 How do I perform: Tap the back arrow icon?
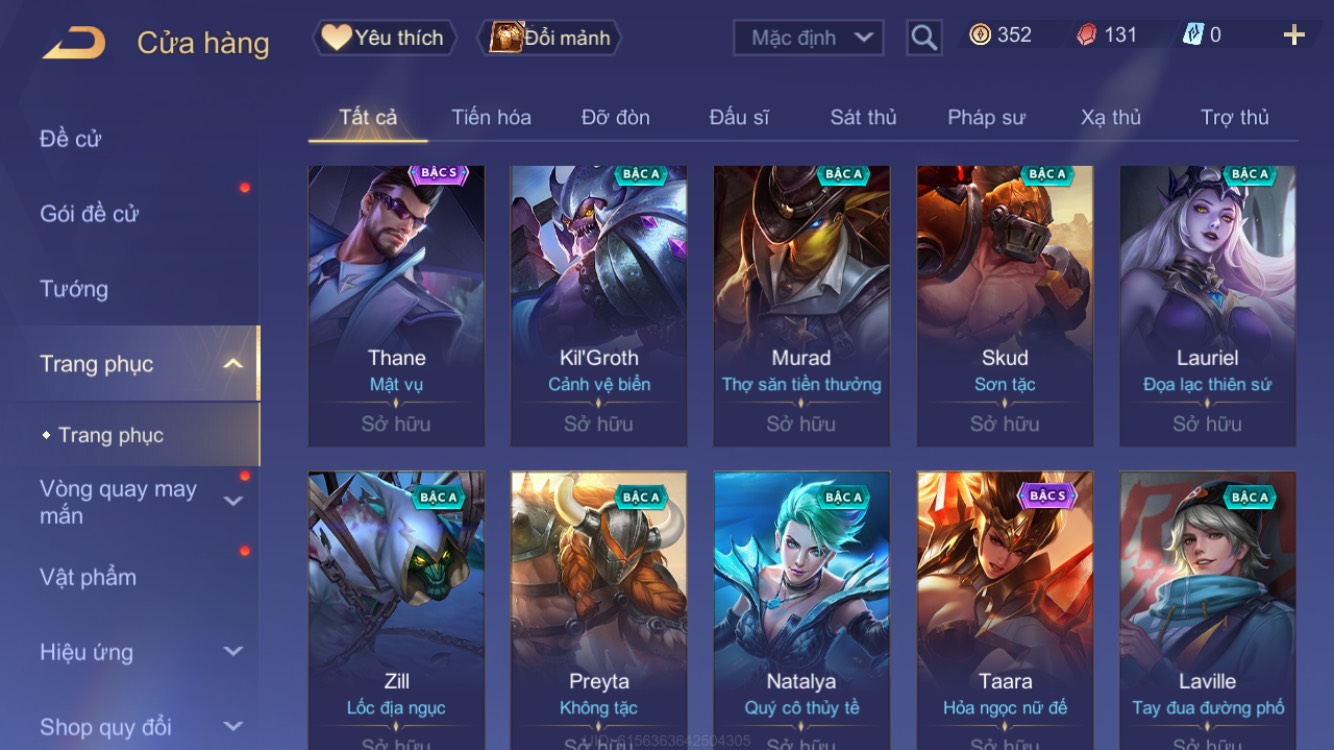pyautogui.click(x=74, y=42)
